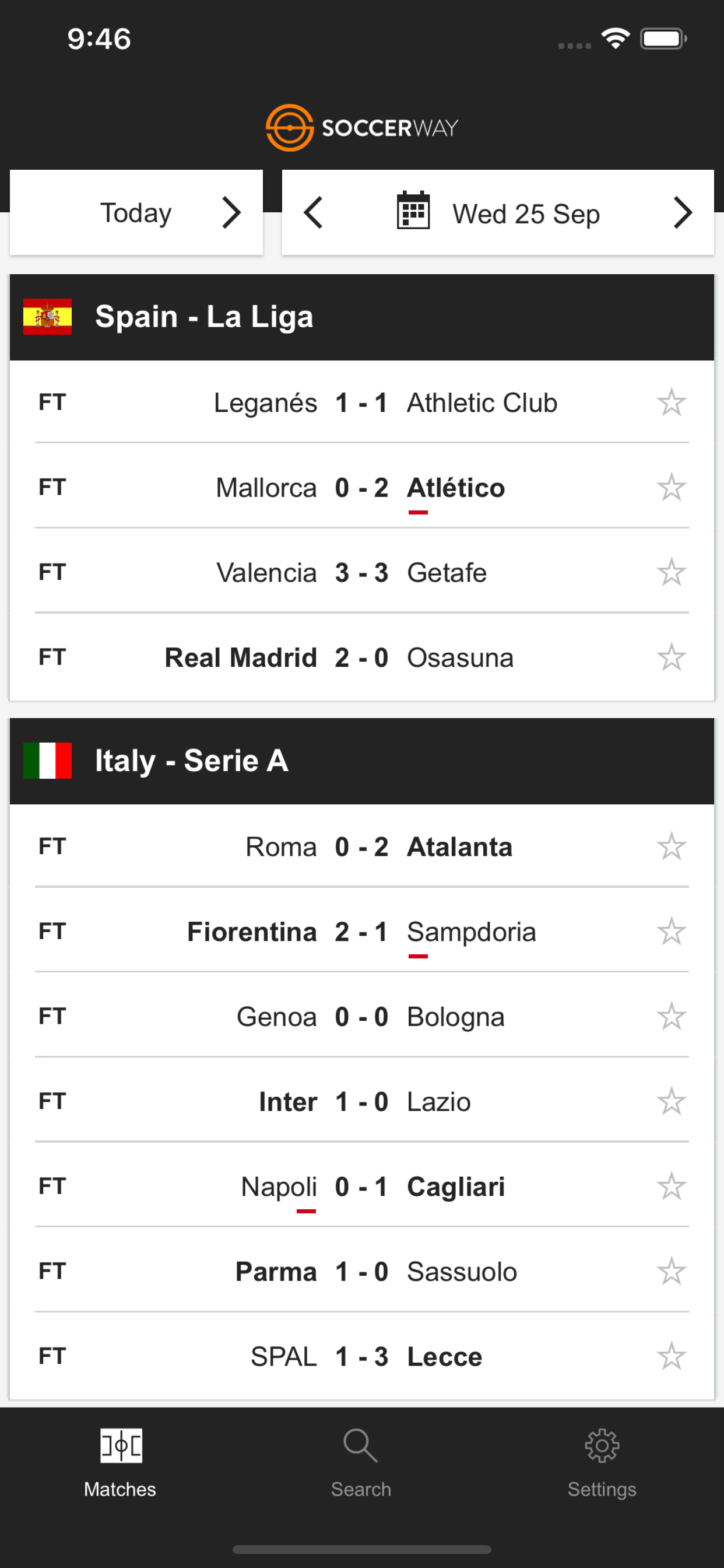Open the Settings tab
Viewport: 724px width, 1568px height.
(x=602, y=1462)
